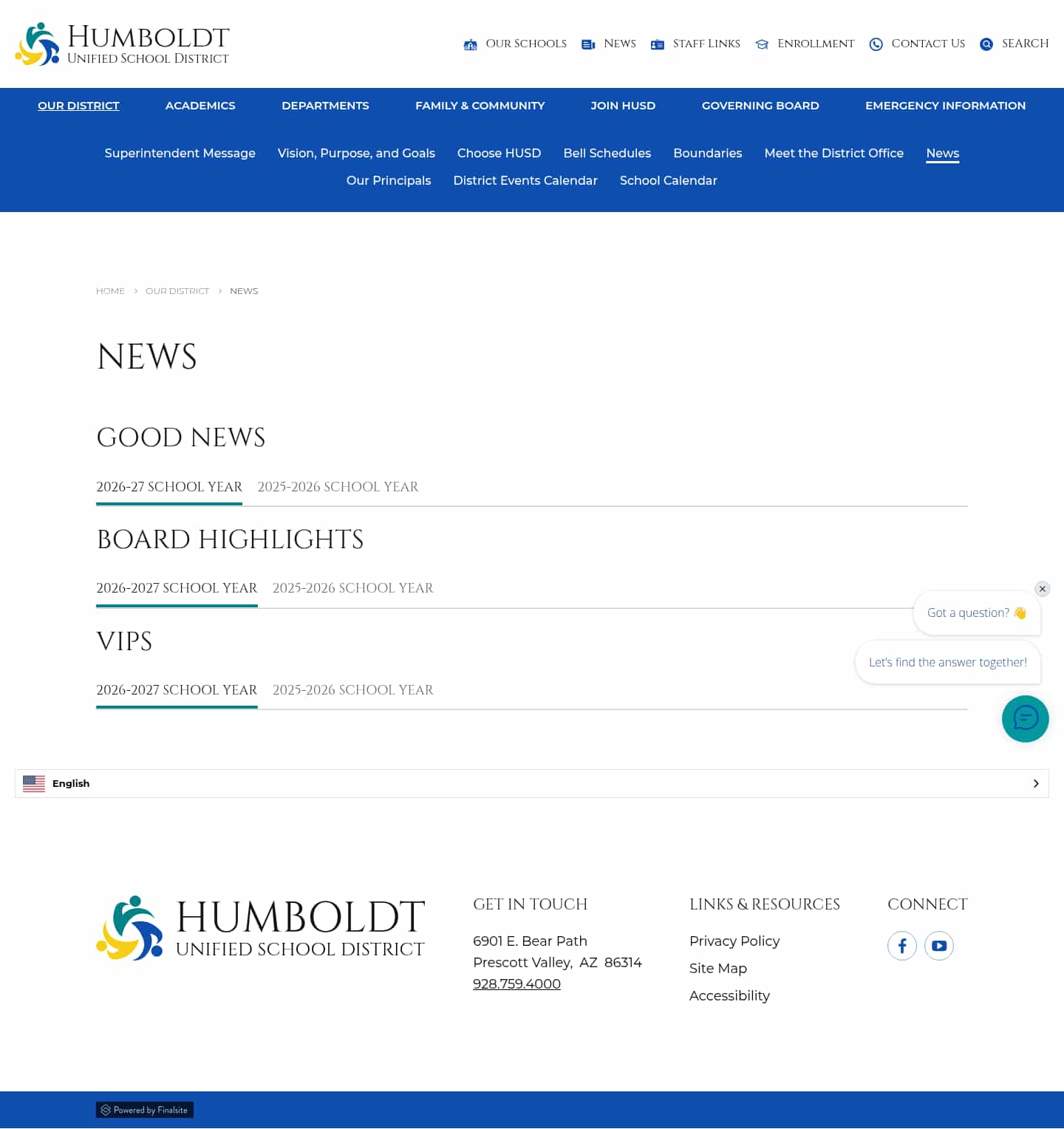Select VIPS 2025-2026 School Year tab
Viewport: 1064px width, 1129px height.
[x=353, y=690]
